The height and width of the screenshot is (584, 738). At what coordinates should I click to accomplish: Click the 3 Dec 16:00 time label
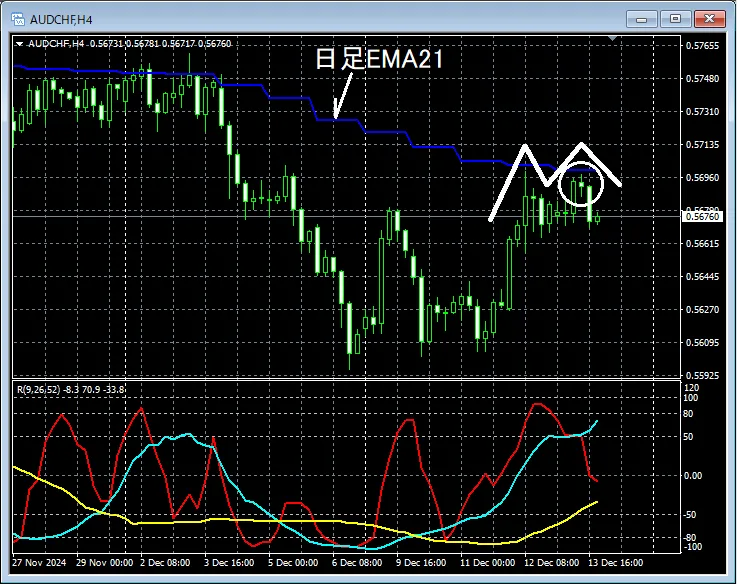(229, 563)
